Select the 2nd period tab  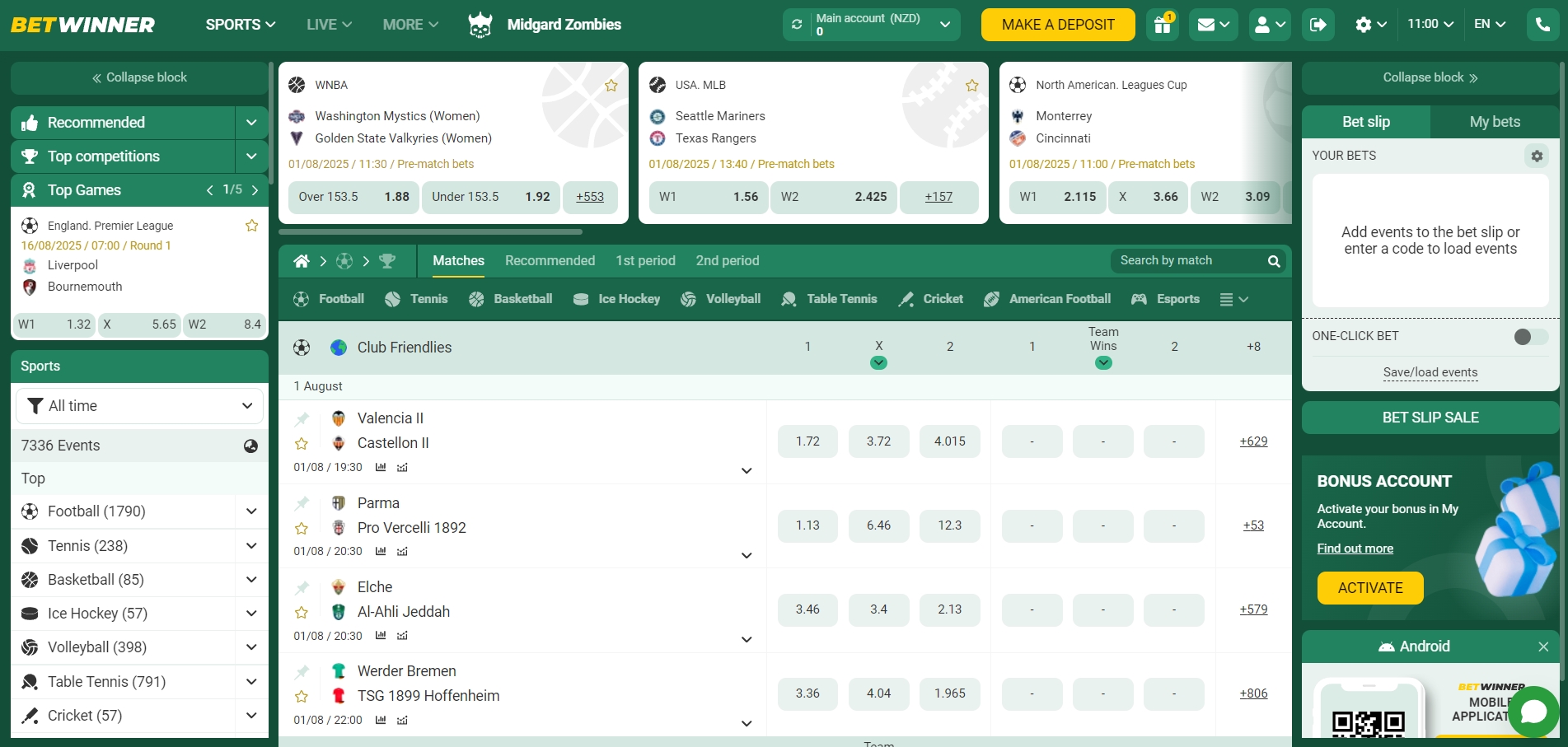point(727,261)
